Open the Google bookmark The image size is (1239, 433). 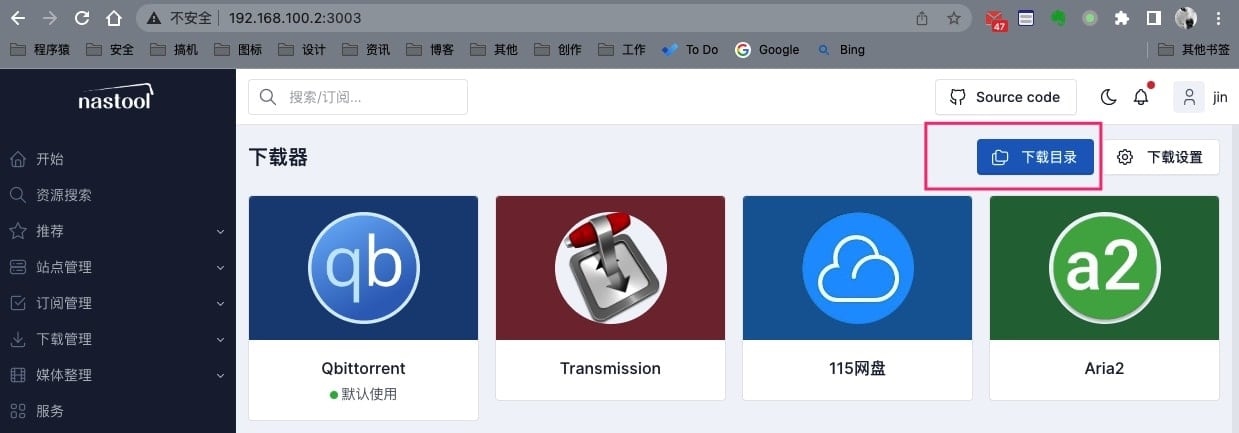point(767,49)
